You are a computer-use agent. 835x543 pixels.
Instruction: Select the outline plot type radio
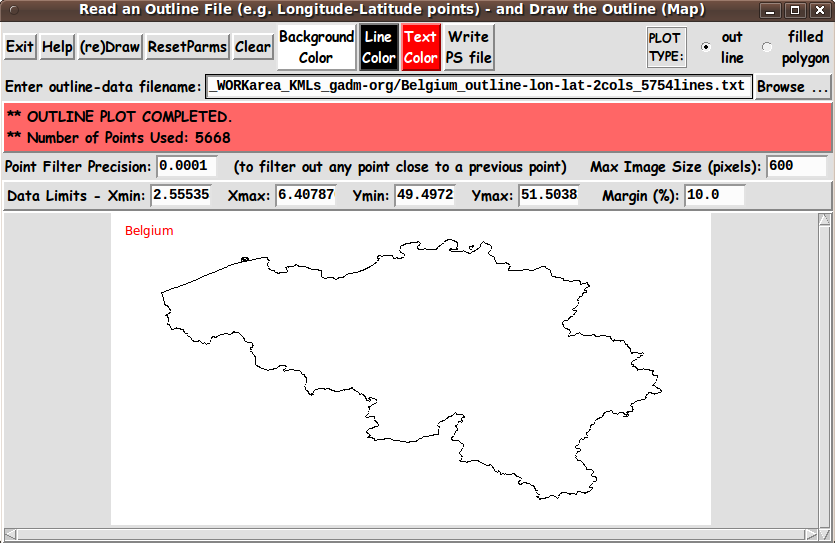point(706,47)
